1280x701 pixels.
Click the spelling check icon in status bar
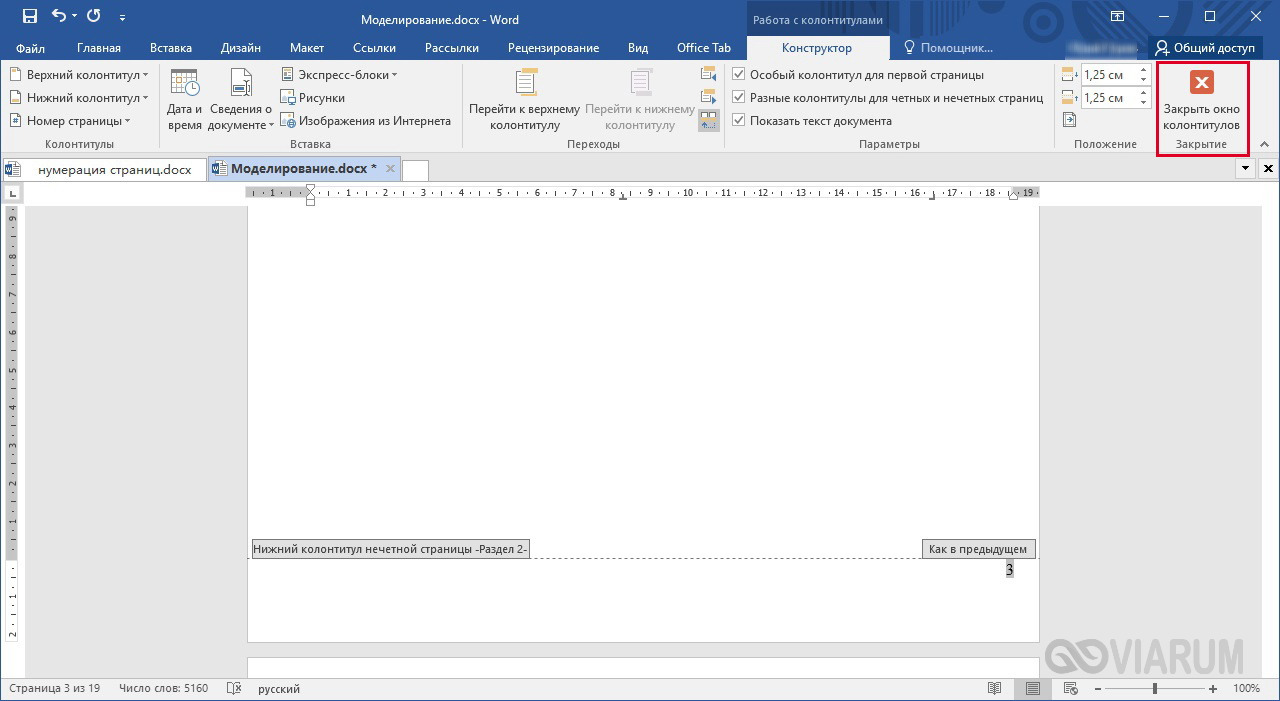(234, 689)
